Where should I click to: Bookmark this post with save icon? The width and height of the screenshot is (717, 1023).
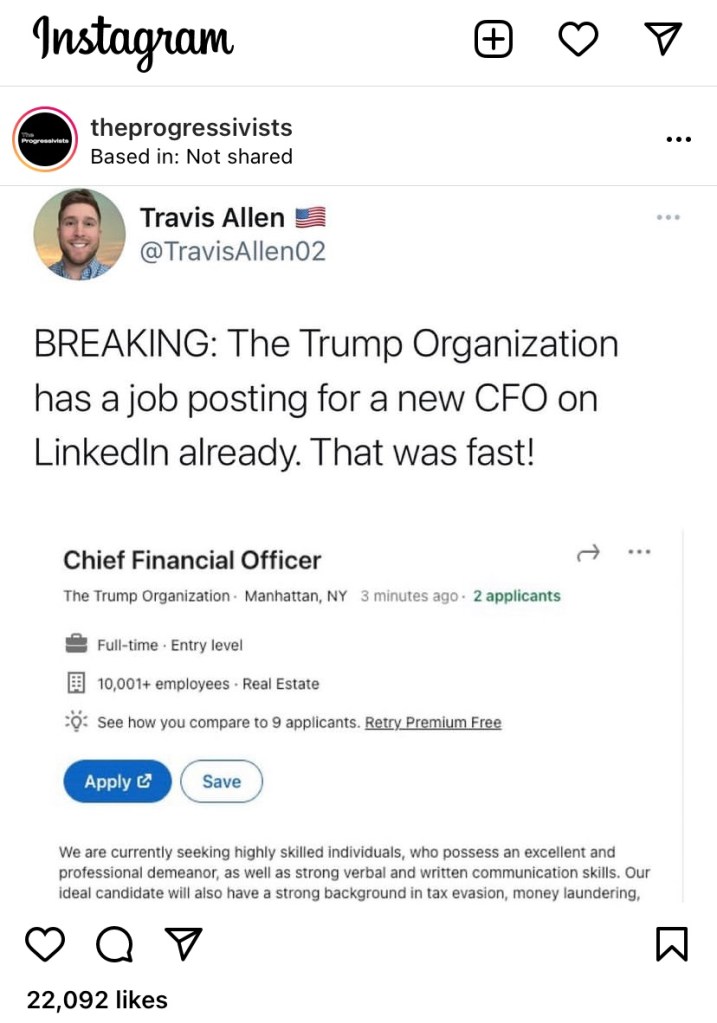tap(672, 943)
